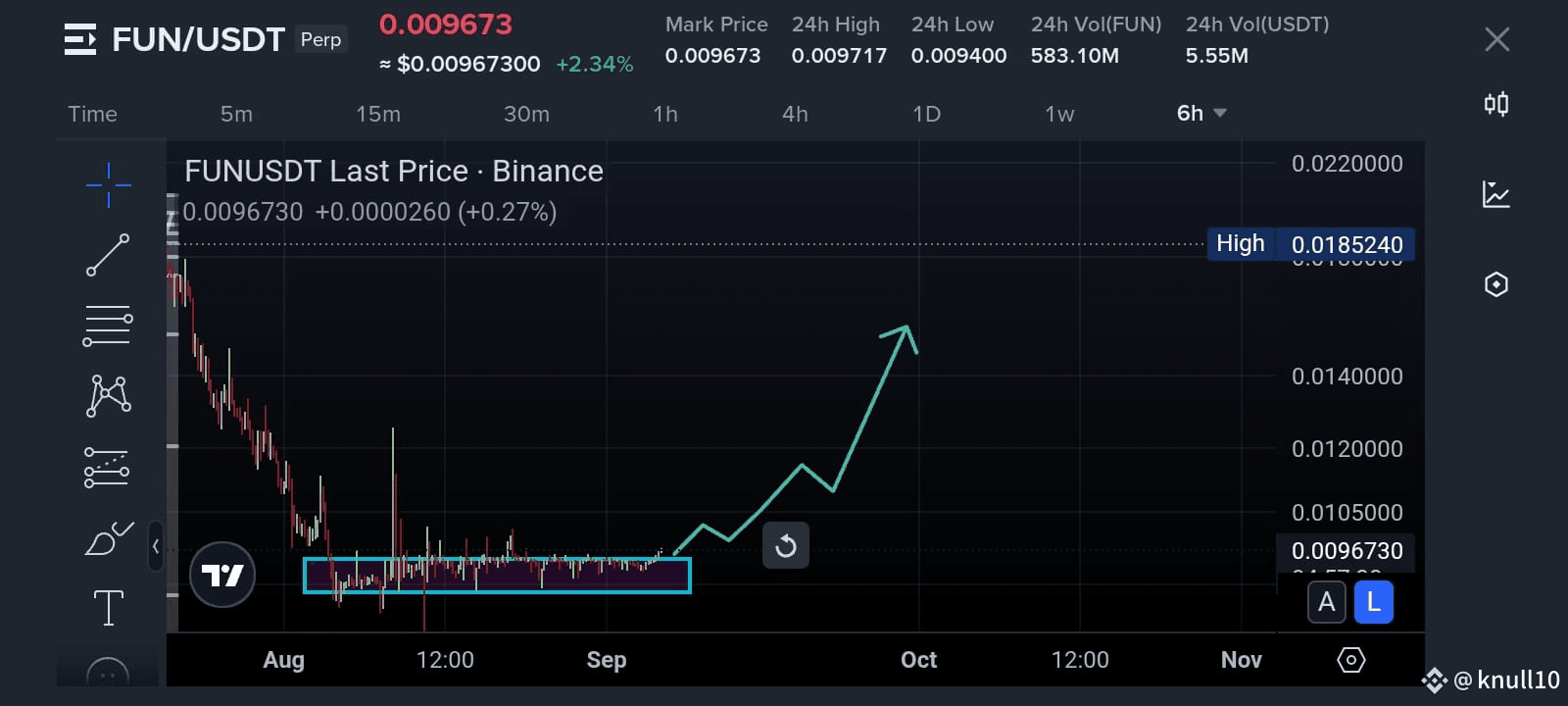Viewport: 1568px width, 706px height.
Task: Select the 1h timeframe
Action: [x=665, y=114]
